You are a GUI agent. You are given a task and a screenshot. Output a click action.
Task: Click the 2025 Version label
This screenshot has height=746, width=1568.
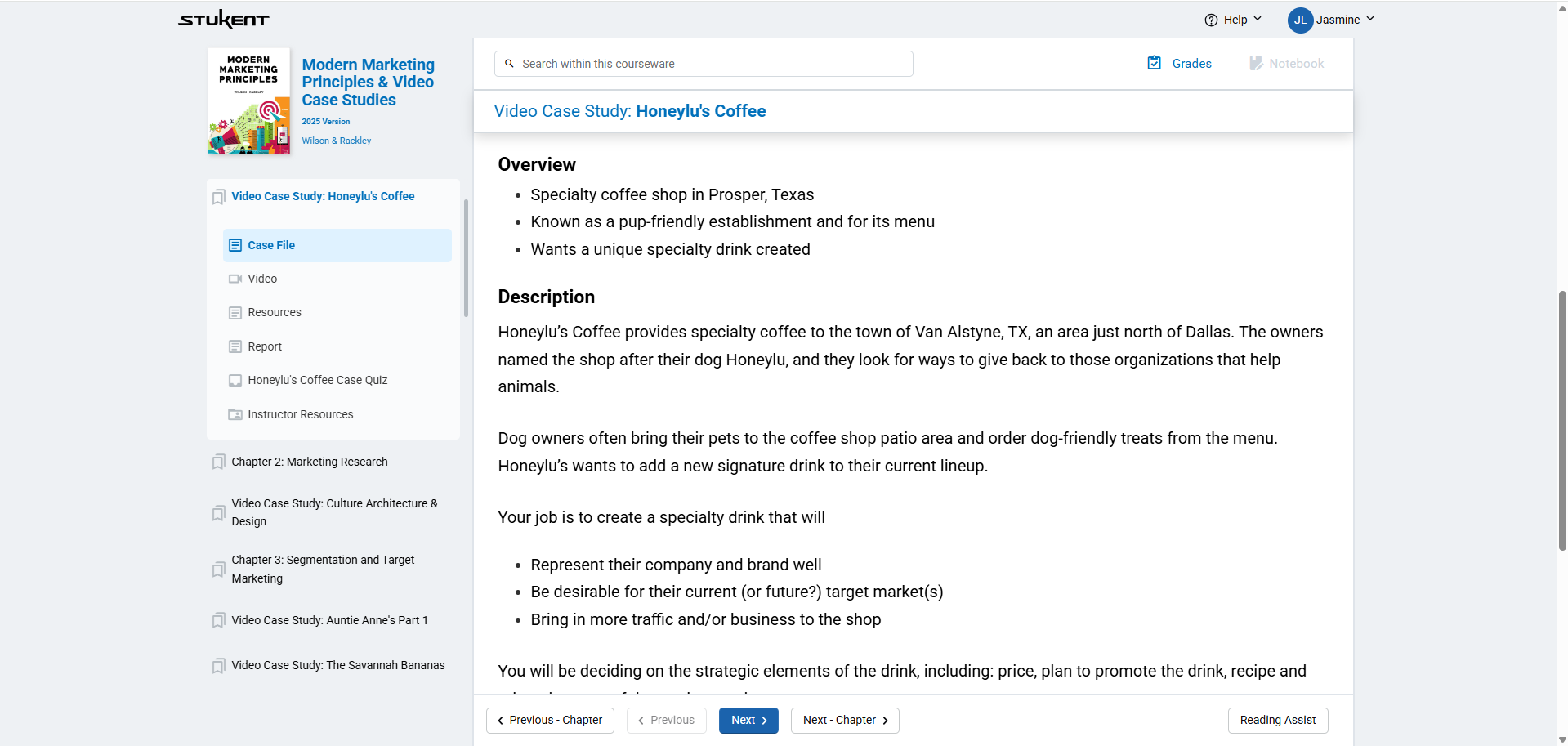pyautogui.click(x=326, y=122)
